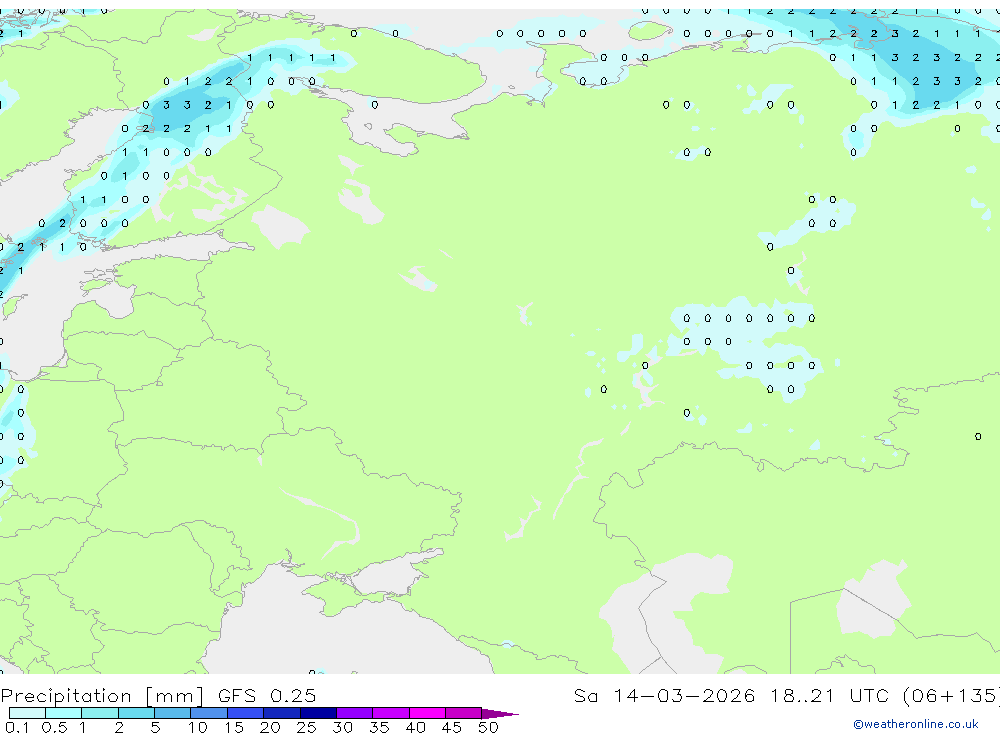Viewport: 1000px width, 733px height.
Task: Choose the 10–15 mm legend color box
Action: point(209,713)
